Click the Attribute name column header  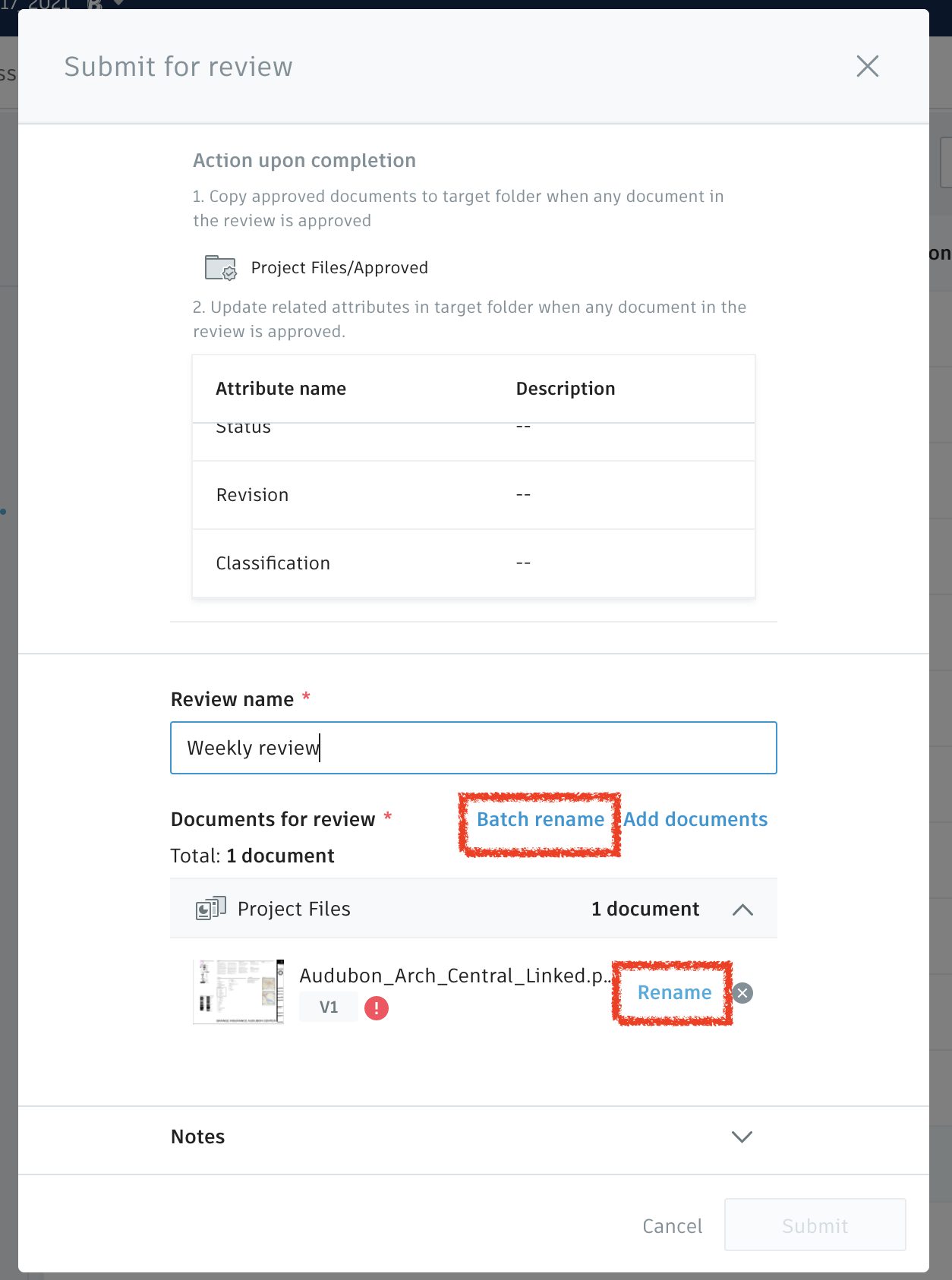281,389
